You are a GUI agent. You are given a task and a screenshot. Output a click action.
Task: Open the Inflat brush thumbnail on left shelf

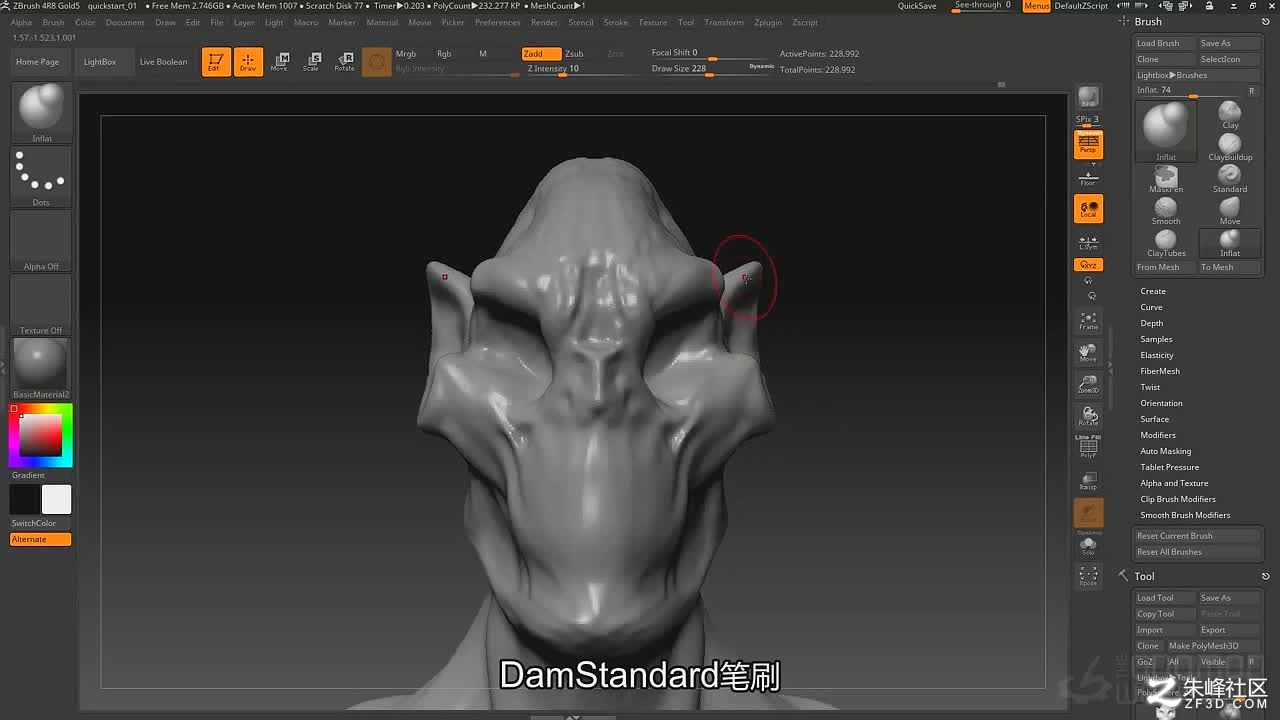(41, 113)
